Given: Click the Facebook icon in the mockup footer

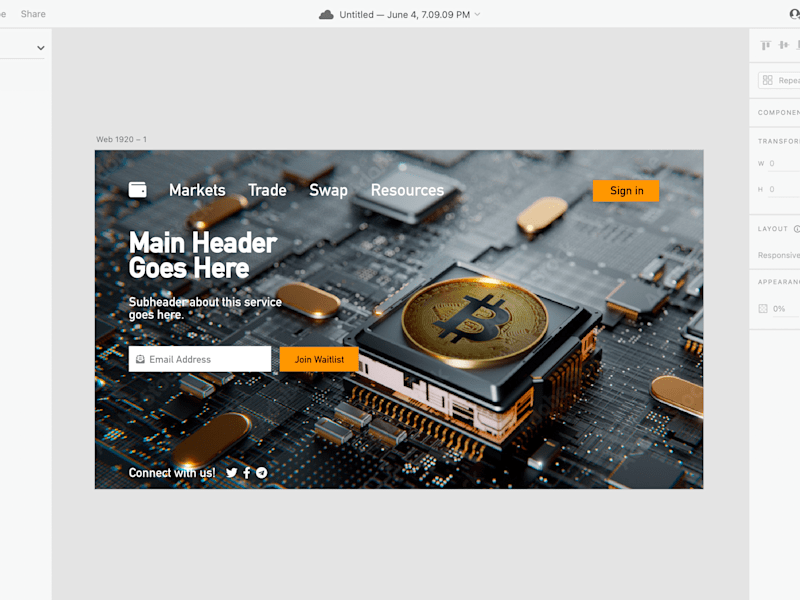Looking at the screenshot, I should pos(247,472).
